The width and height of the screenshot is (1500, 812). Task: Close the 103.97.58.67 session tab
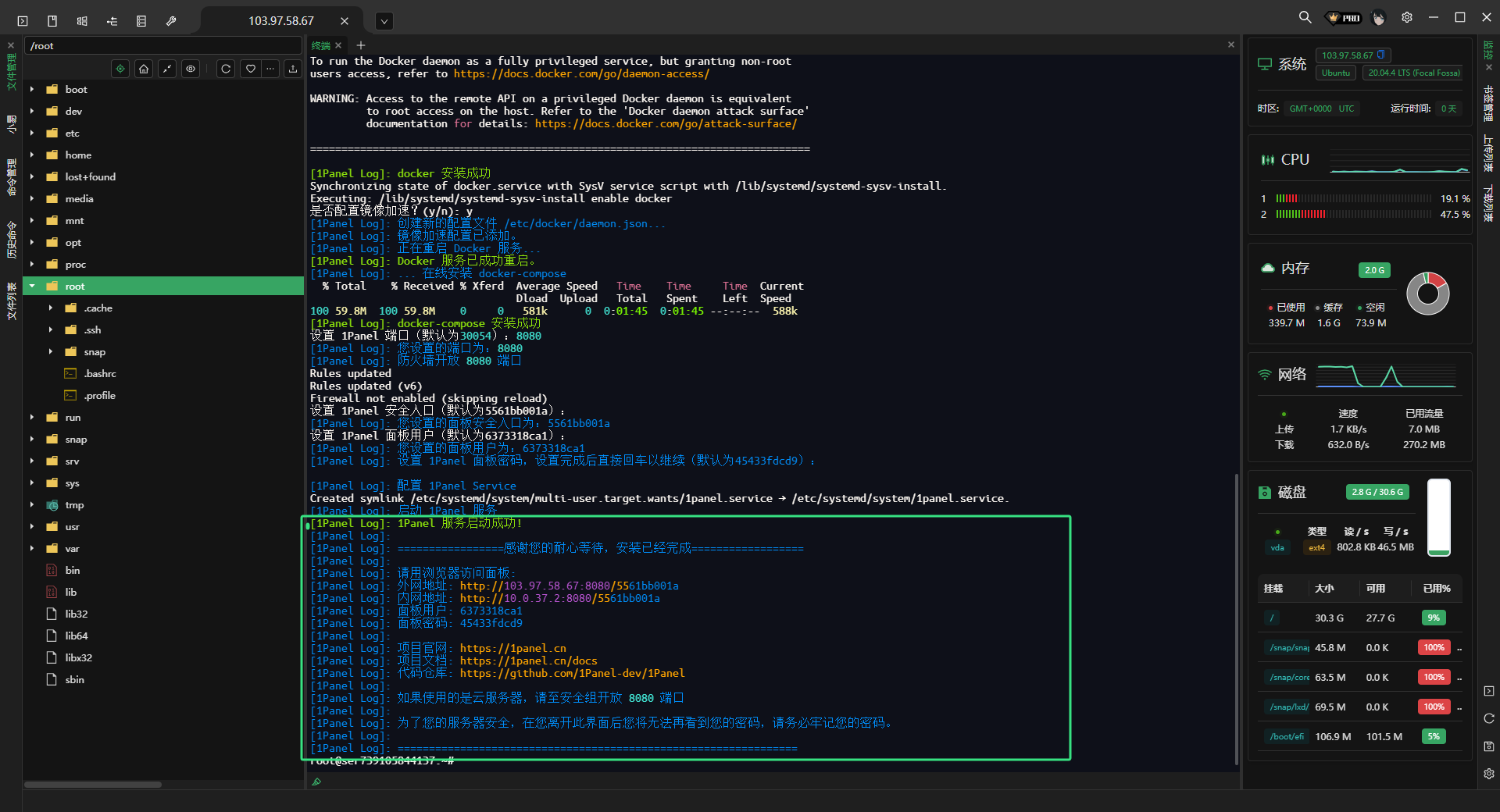click(345, 21)
